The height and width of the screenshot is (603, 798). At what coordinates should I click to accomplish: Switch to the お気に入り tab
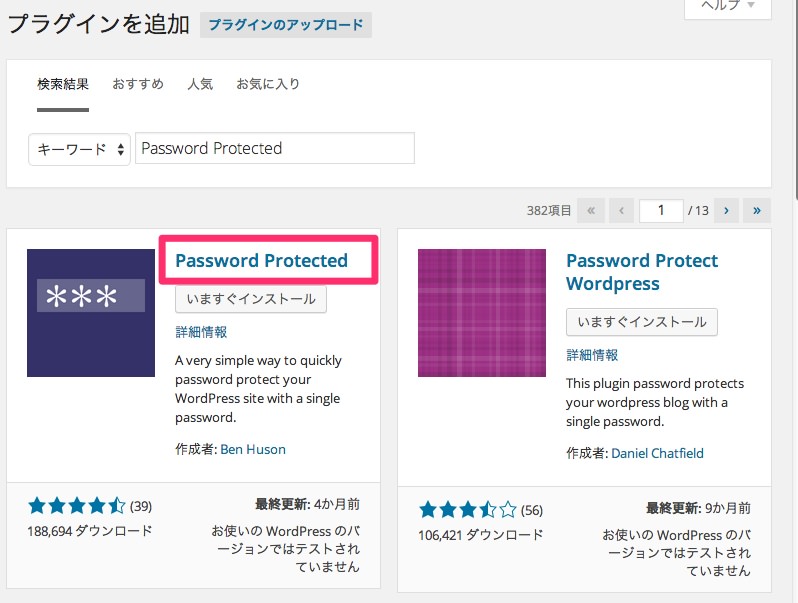point(268,83)
